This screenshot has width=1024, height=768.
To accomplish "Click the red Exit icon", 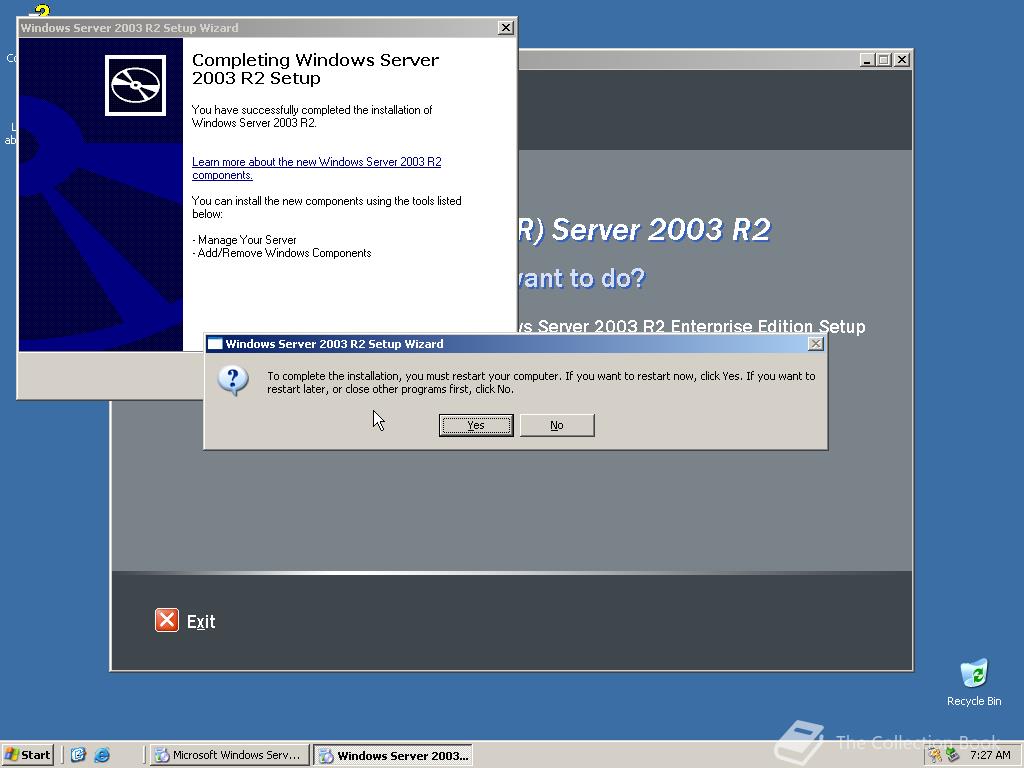I will tap(167, 620).
